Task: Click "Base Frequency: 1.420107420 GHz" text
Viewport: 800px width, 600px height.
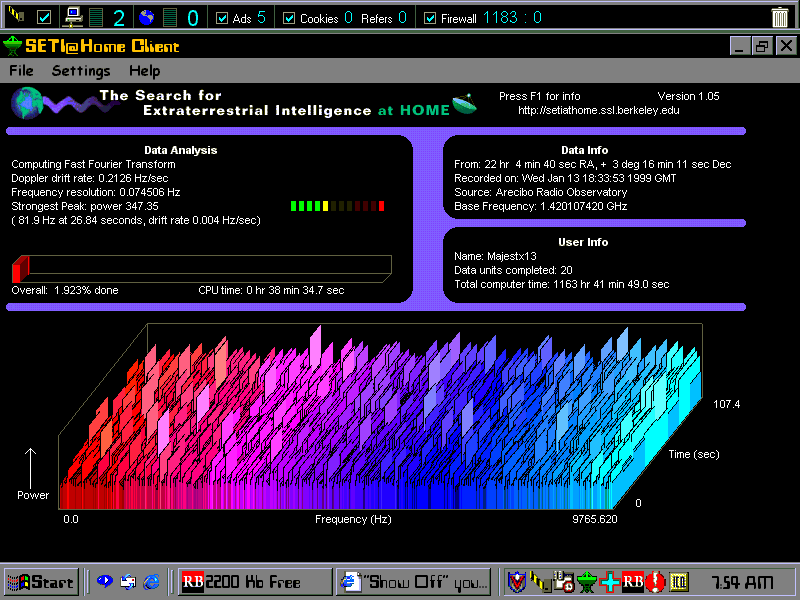Action: tap(541, 206)
